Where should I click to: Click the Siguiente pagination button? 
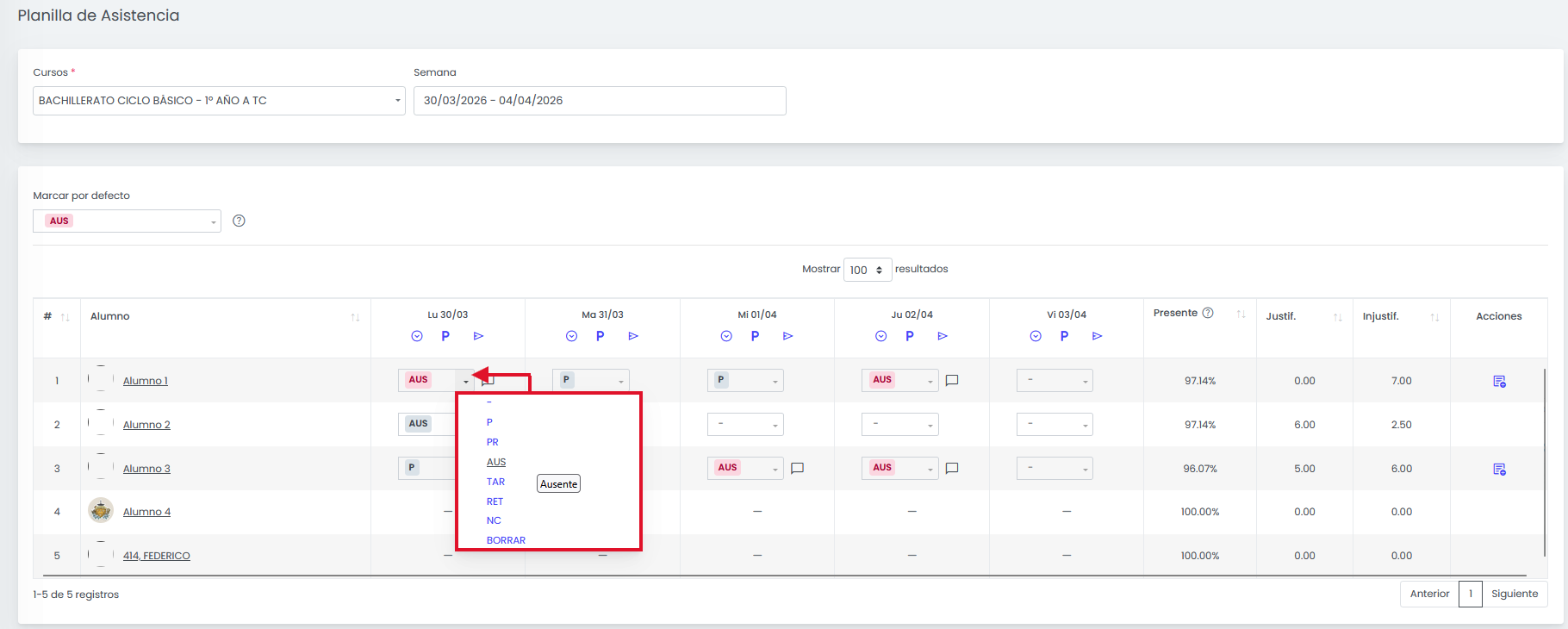[1515, 594]
